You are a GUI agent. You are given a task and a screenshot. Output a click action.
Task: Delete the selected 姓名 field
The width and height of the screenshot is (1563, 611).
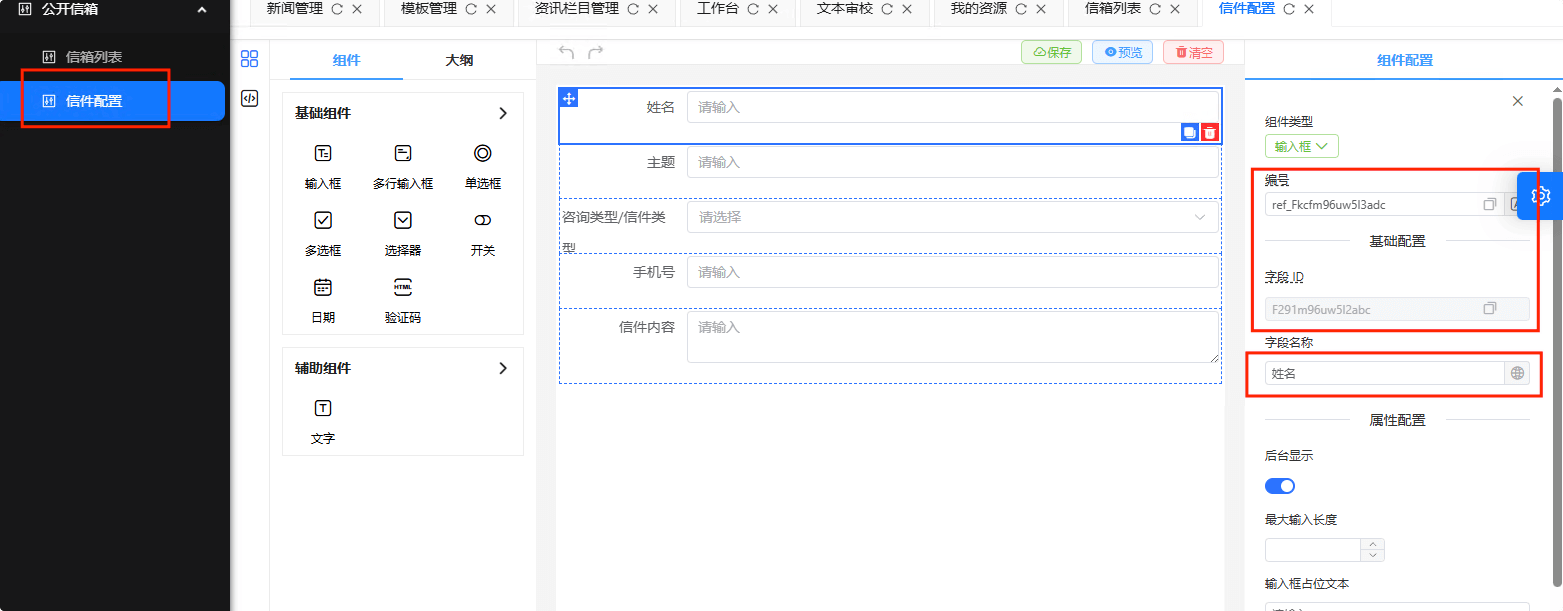(1210, 133)
